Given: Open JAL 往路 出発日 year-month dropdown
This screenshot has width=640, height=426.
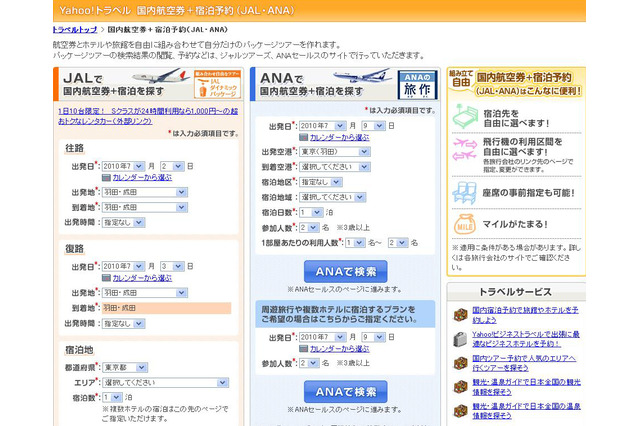Looking at the screenshot, I should tap(123, 166).
